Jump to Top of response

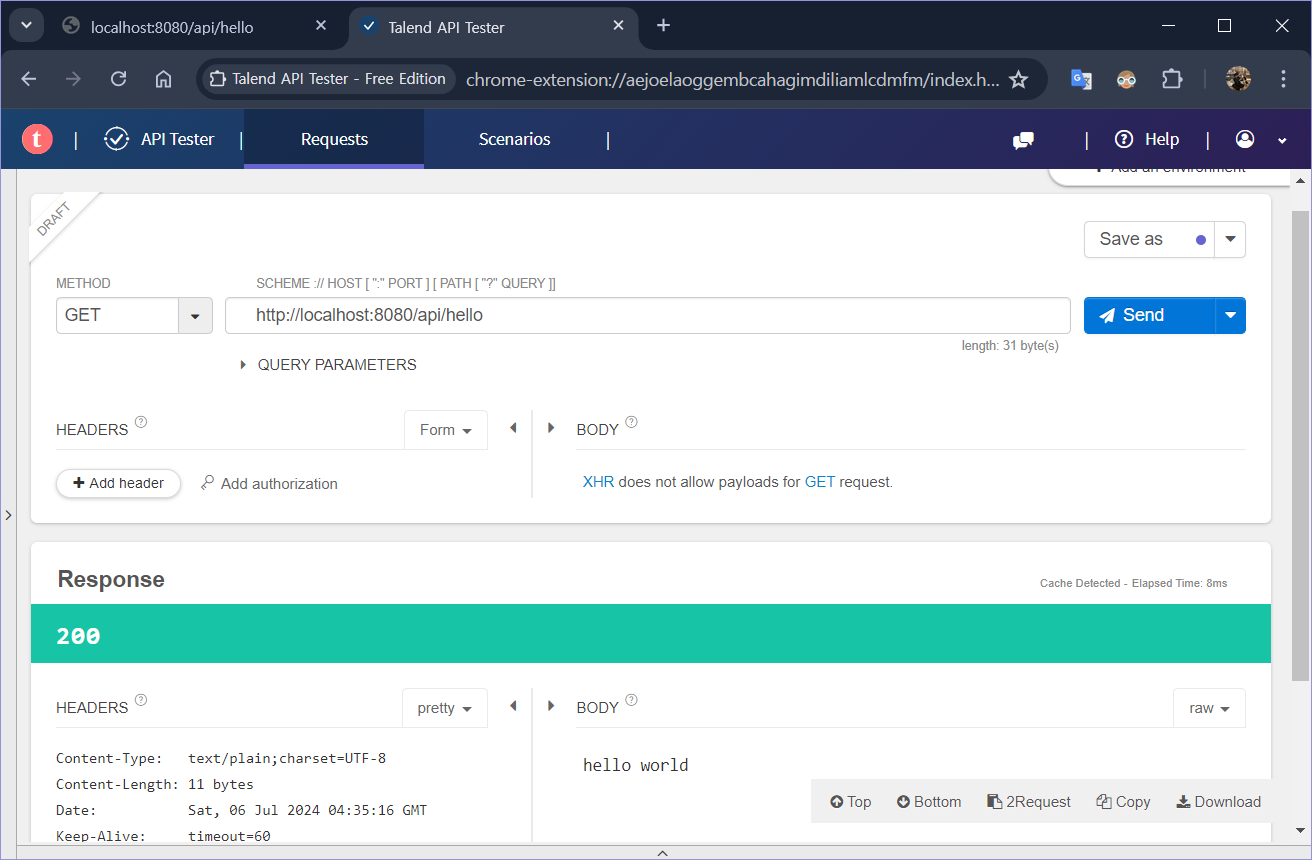coord(850,802)
